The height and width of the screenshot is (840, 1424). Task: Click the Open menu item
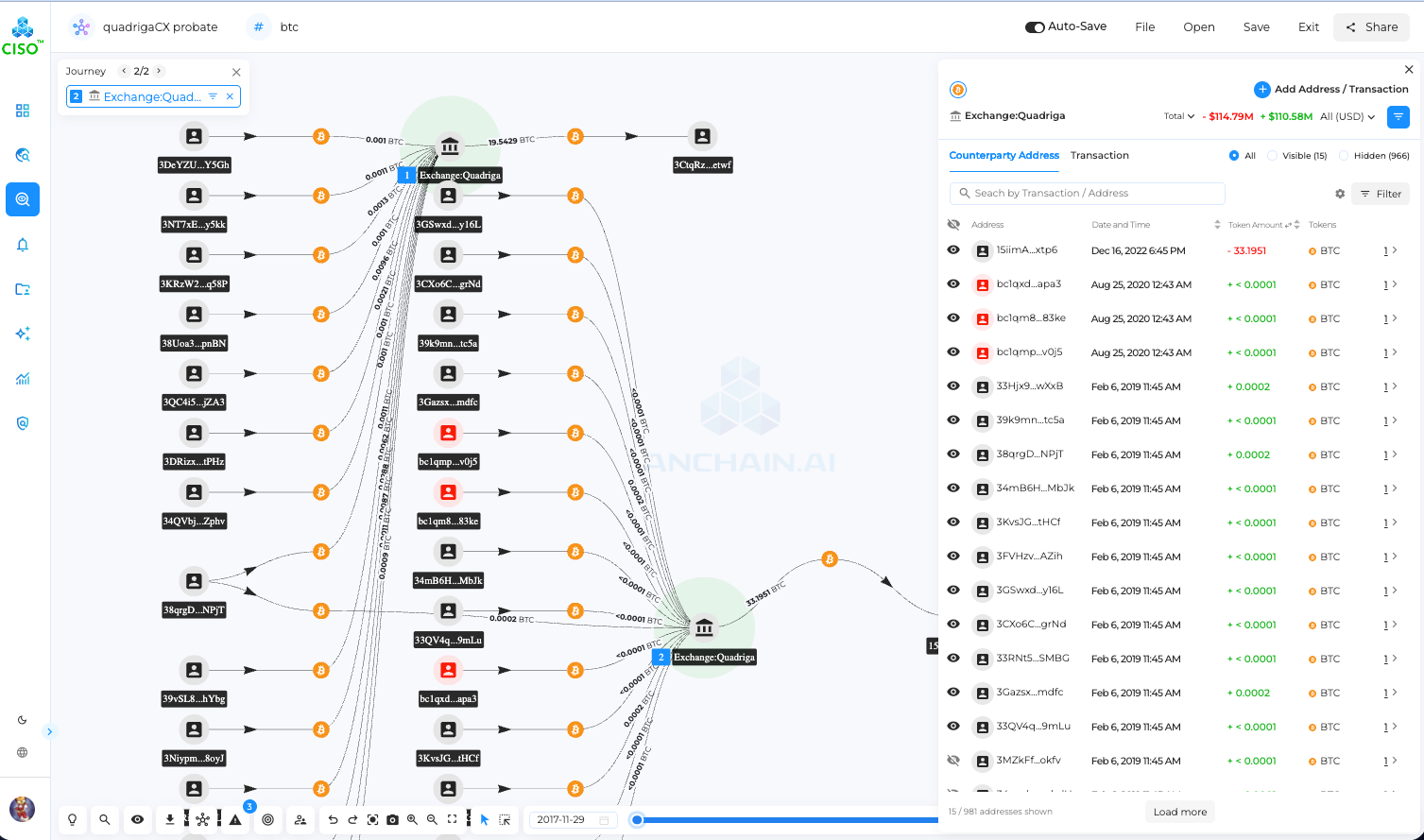click(1199, 27)
